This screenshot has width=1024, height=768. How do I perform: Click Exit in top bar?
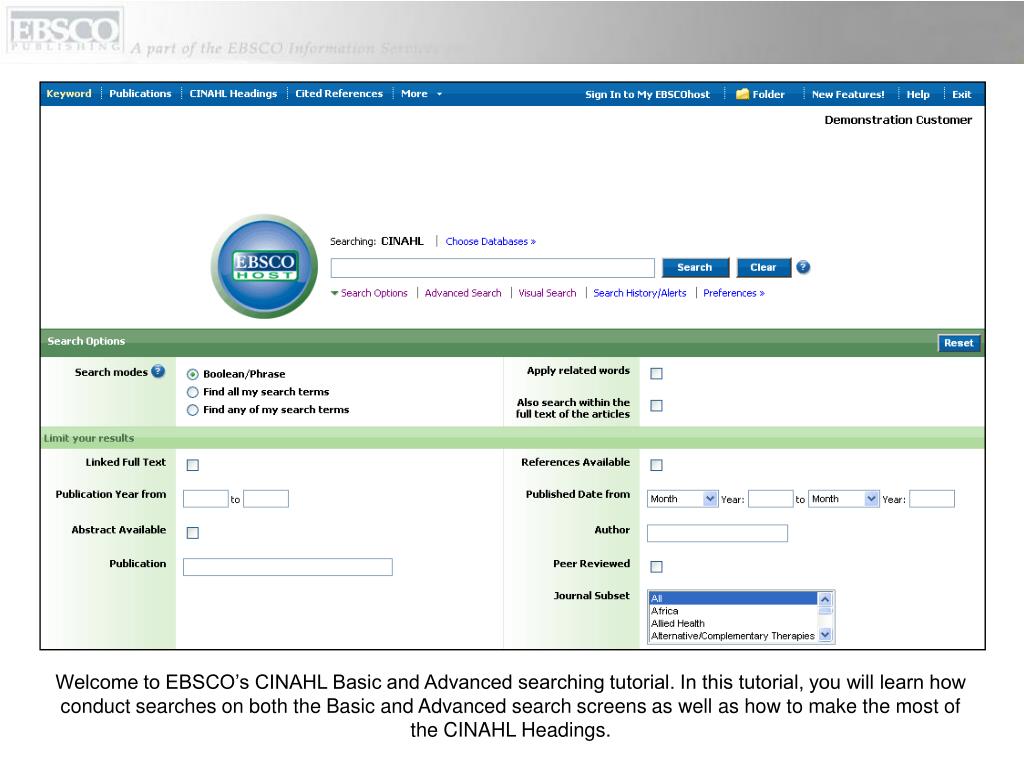(x=961, y=94)
